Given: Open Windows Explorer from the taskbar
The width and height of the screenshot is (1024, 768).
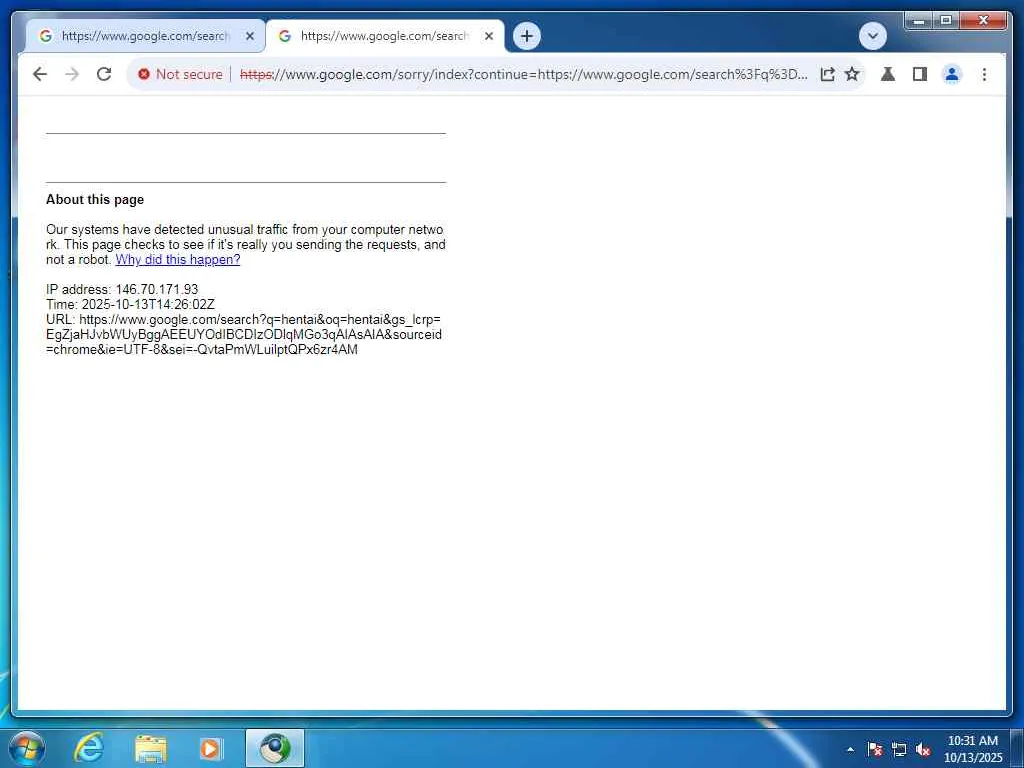Looking at the screenshot, I should (x=150, y=748).
